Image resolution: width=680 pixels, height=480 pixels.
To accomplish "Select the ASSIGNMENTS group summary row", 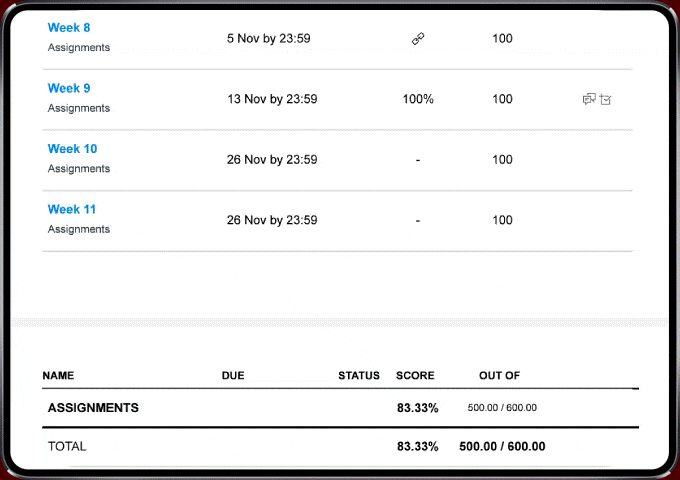I will point(340,408).
